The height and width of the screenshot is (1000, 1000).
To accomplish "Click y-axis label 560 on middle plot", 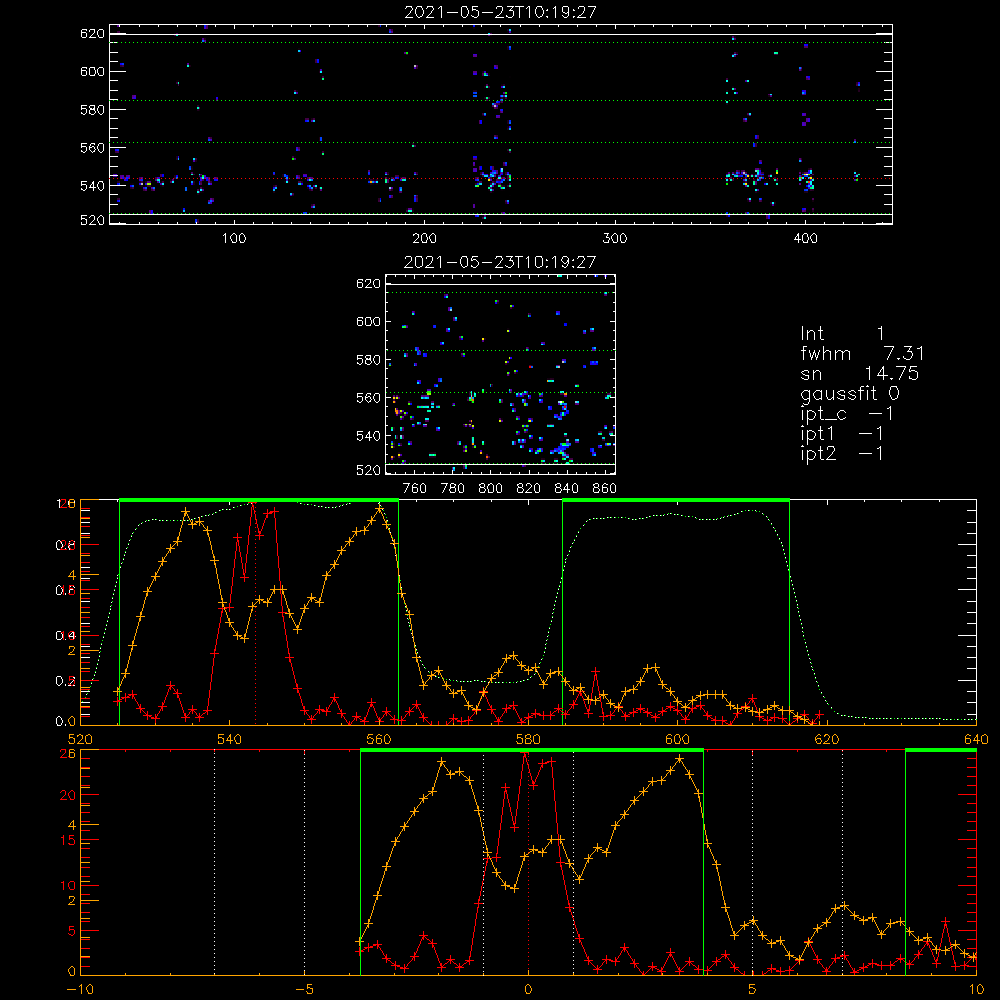I will coord(369,398).
